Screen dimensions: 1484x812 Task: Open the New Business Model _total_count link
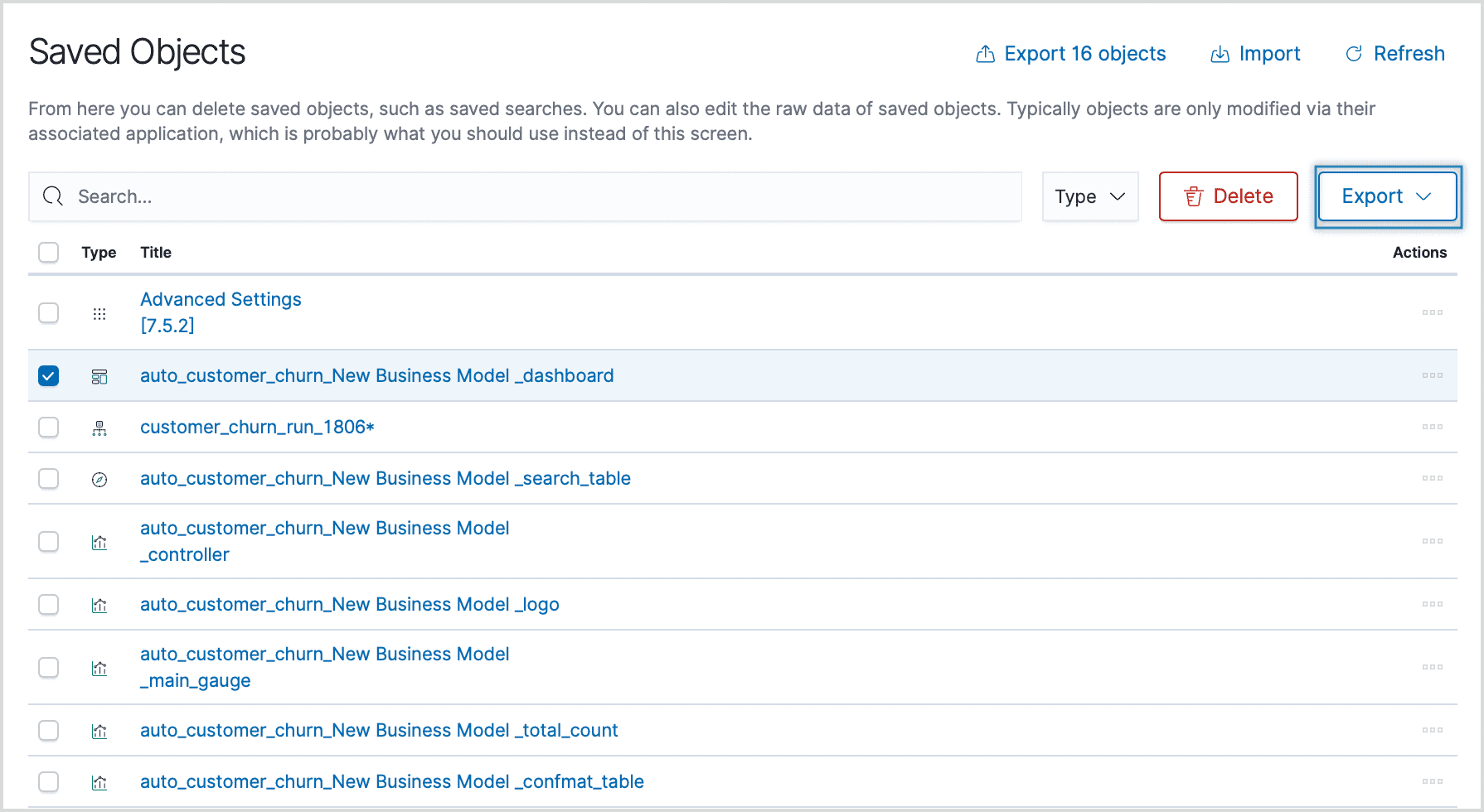click(x=379, y=730)
